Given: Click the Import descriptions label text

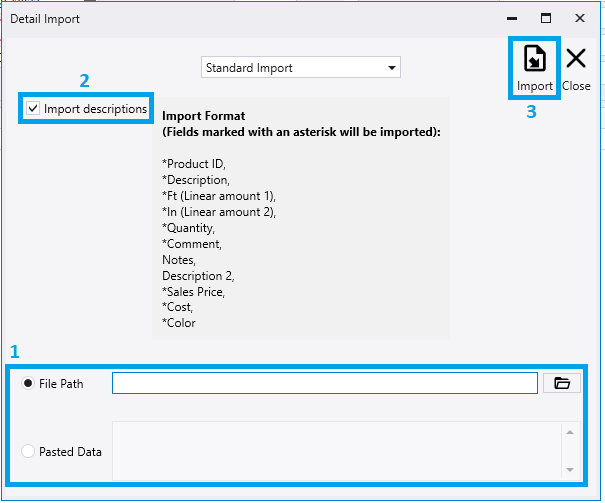Looking at the screenshot, I should click(95, 108).
